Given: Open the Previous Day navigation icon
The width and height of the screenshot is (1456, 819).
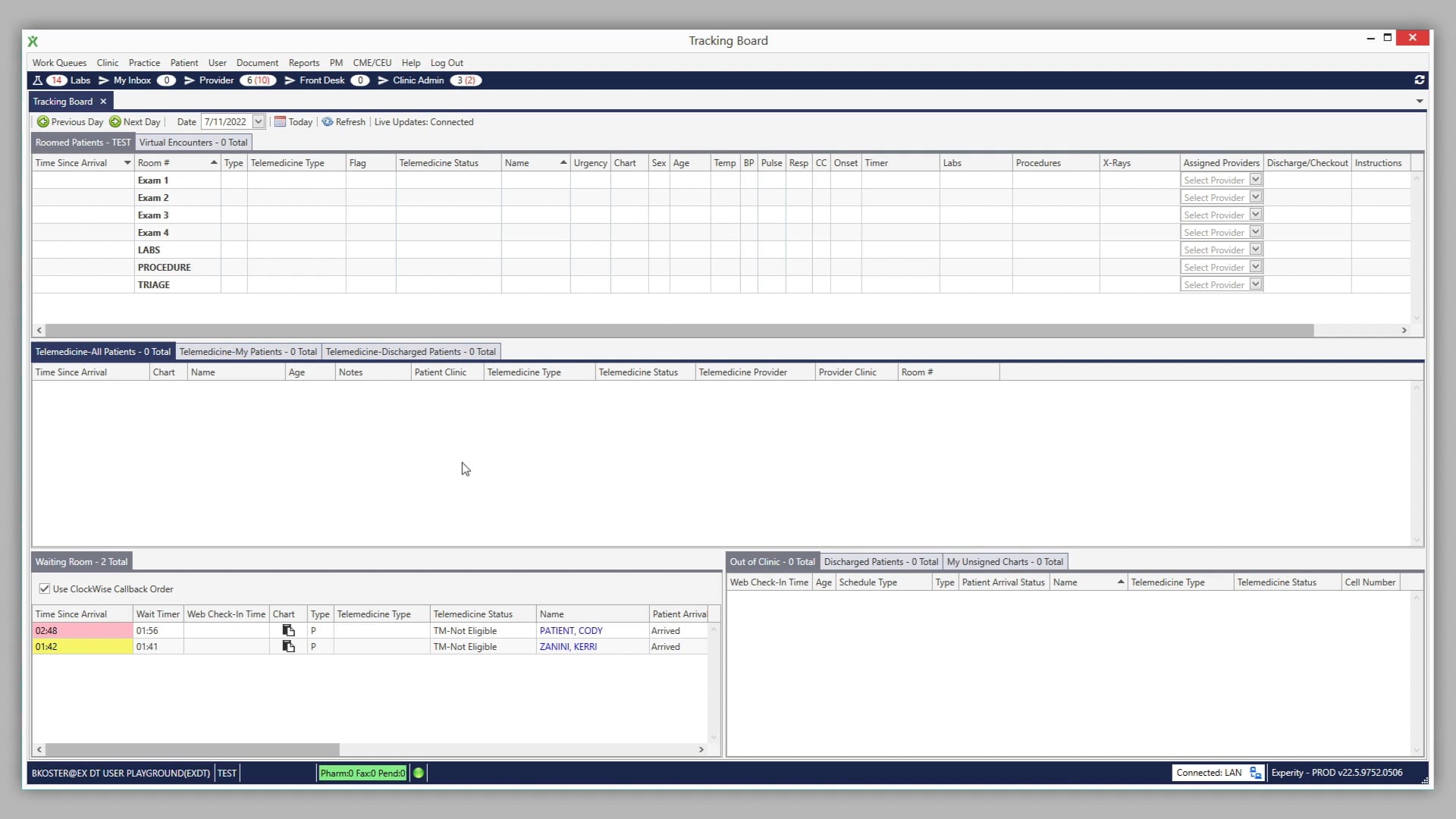Looking at the screenshot, I should click(44, 121).
